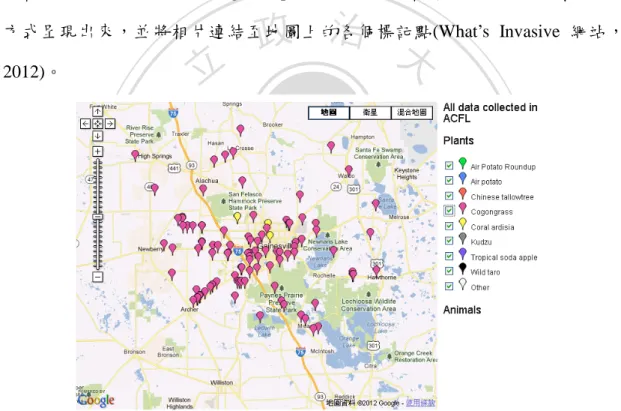Click the Keystone Heights label
Screen dimensions: 621x411
[x=407, y=173]
